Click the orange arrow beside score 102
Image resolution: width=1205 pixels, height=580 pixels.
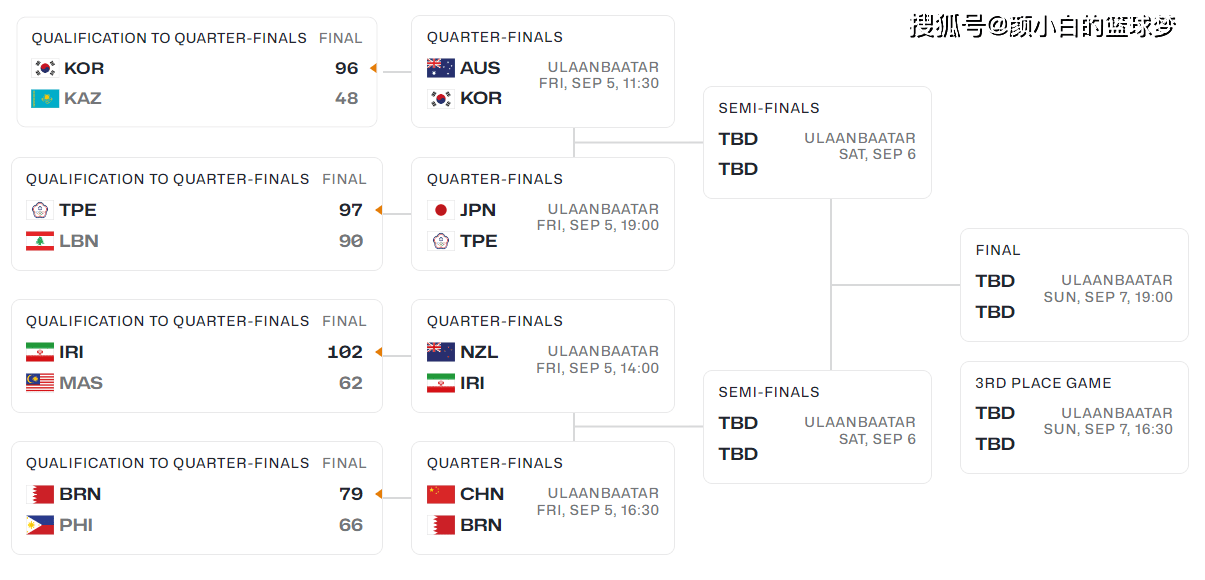tap(378, 352)
